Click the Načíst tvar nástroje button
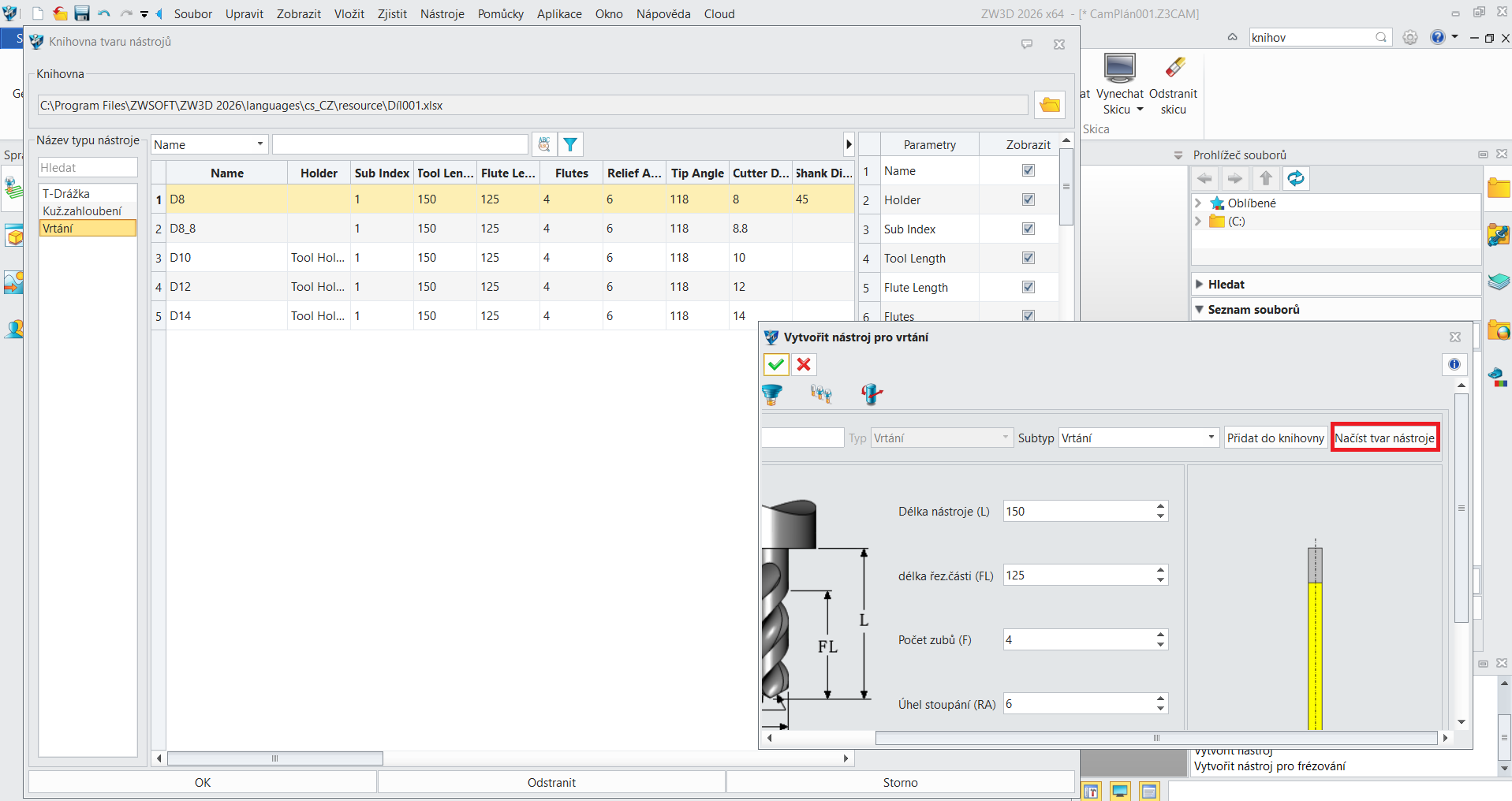The image size is (1512, 801). (x=1385, y=438)
